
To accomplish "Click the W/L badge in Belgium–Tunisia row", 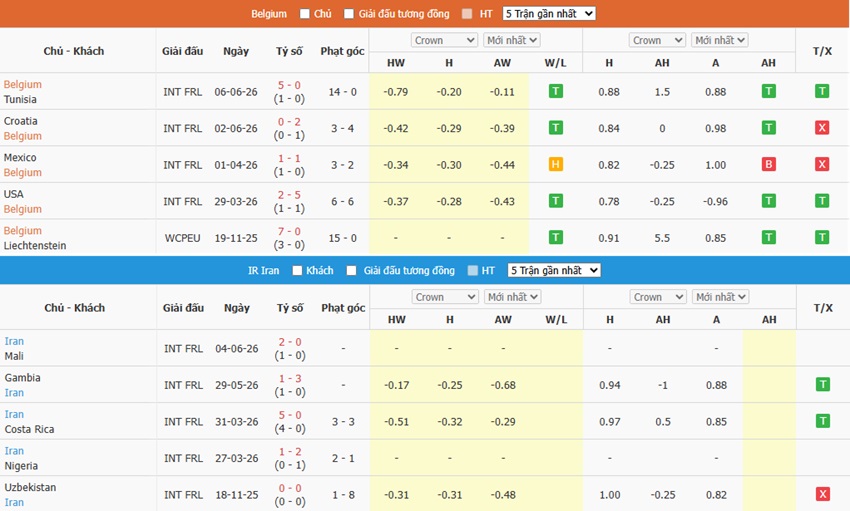I will pos(556,91).
